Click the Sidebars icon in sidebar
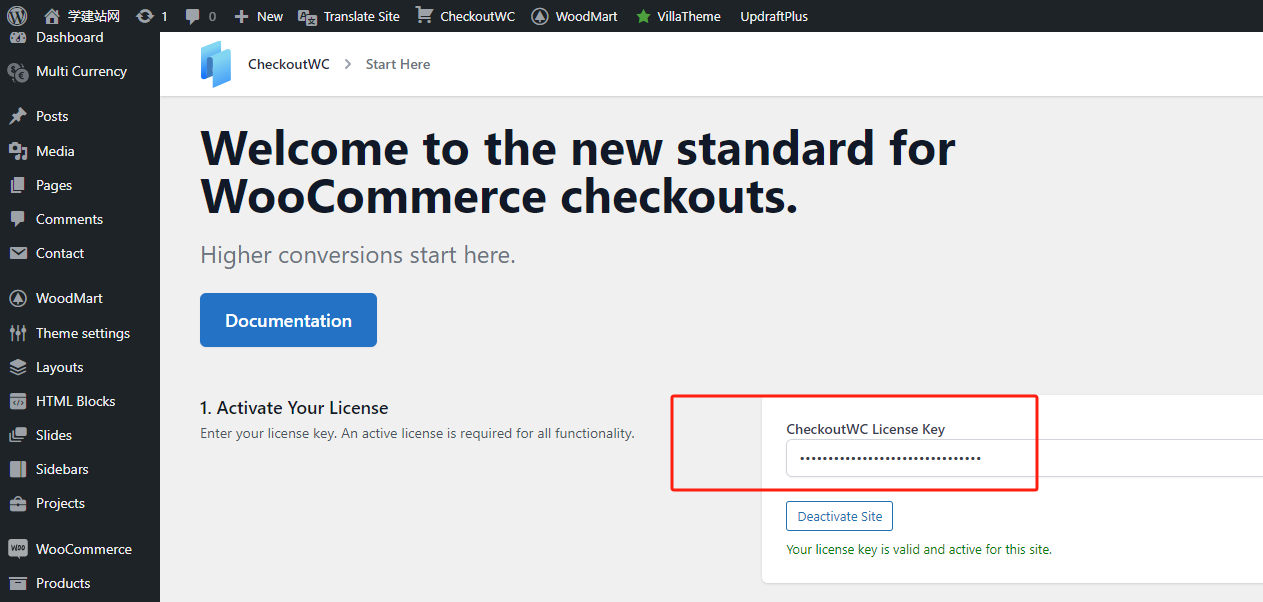 point(18,469)
